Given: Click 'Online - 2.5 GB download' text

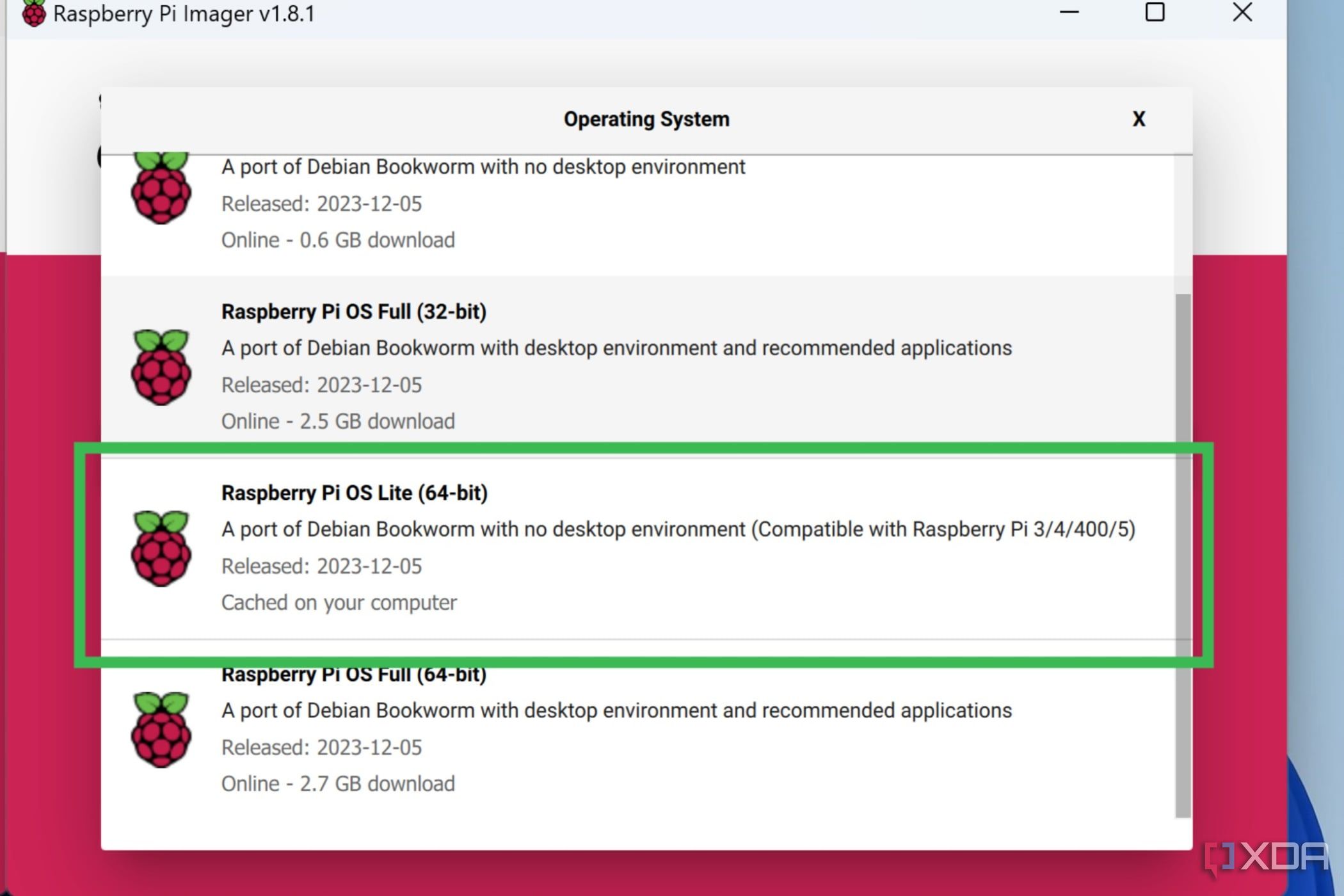Looking at the screenshot, I should (x=338, y=421).
